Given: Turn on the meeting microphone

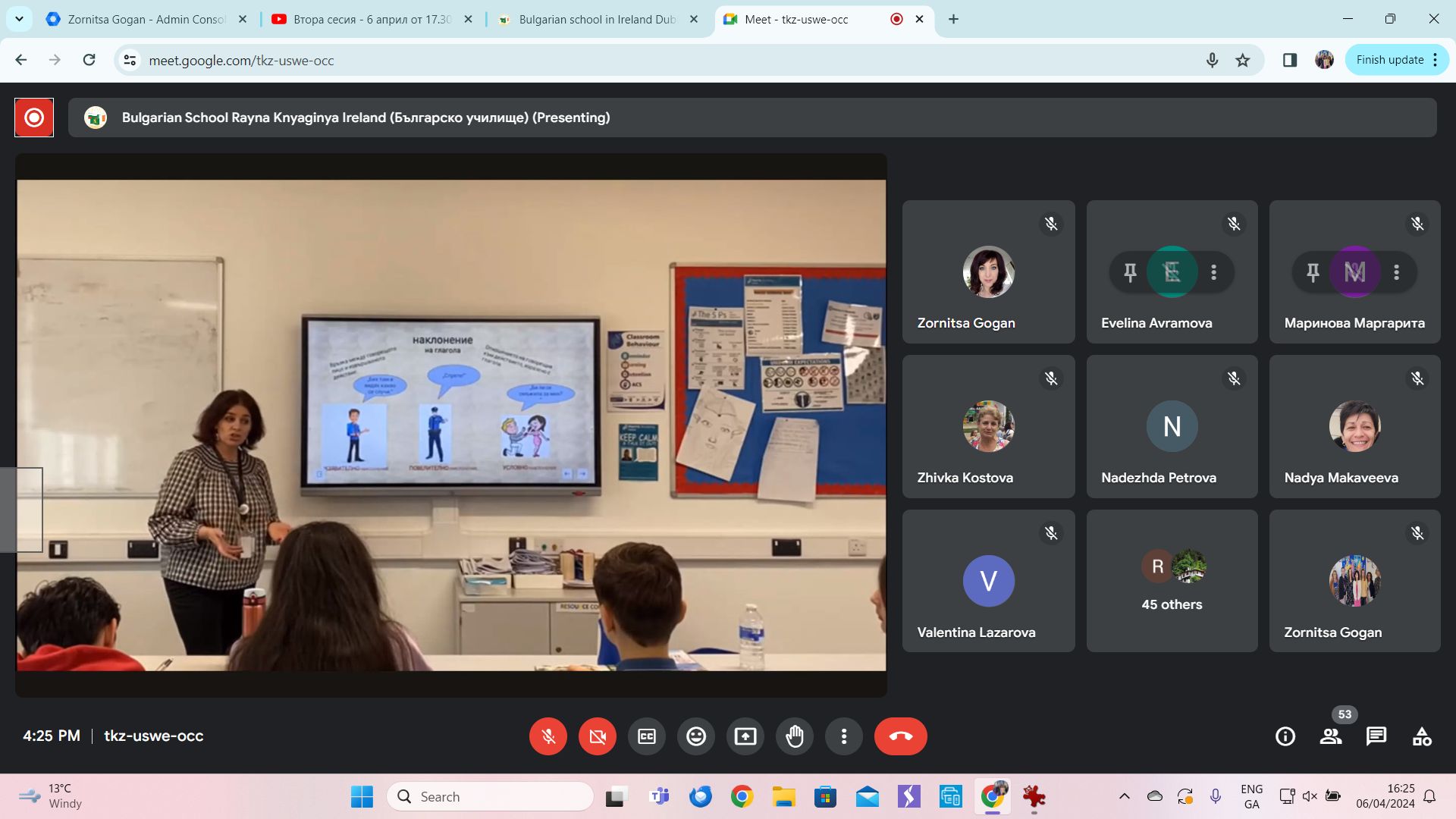Looking at the screenshot, I should tap(548, 736).
